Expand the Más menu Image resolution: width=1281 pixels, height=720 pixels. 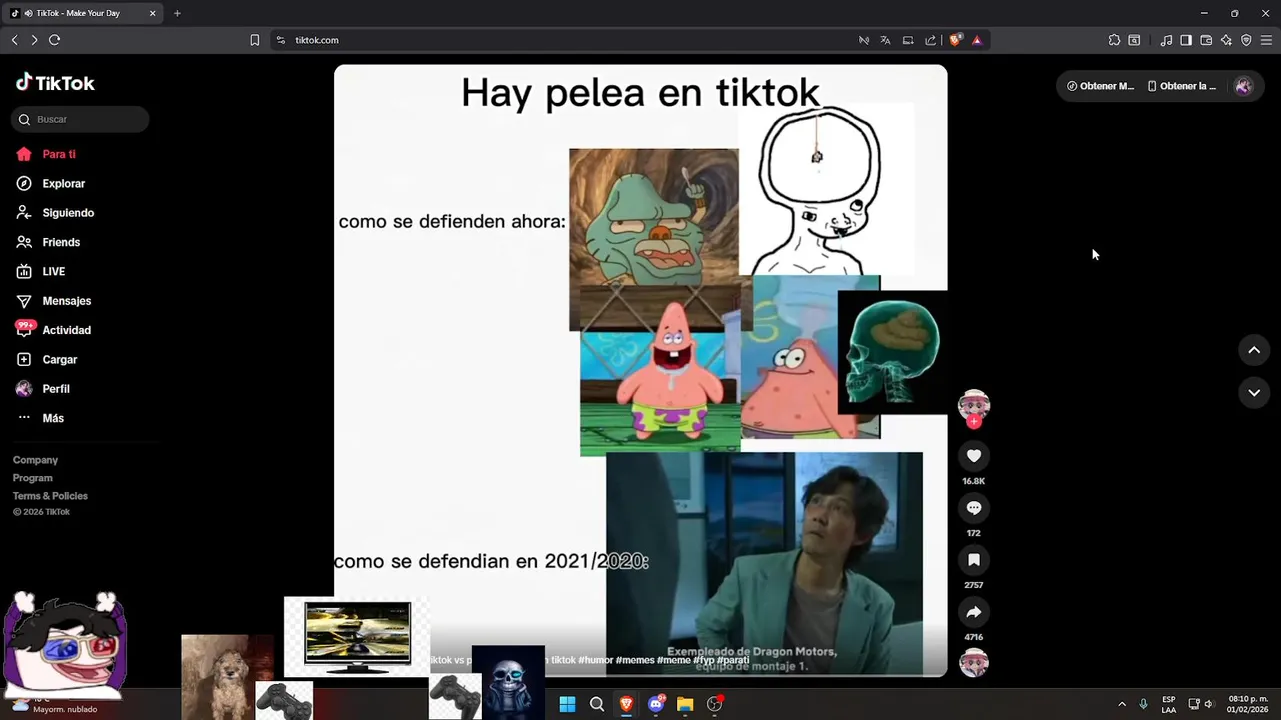coord(40,418)
